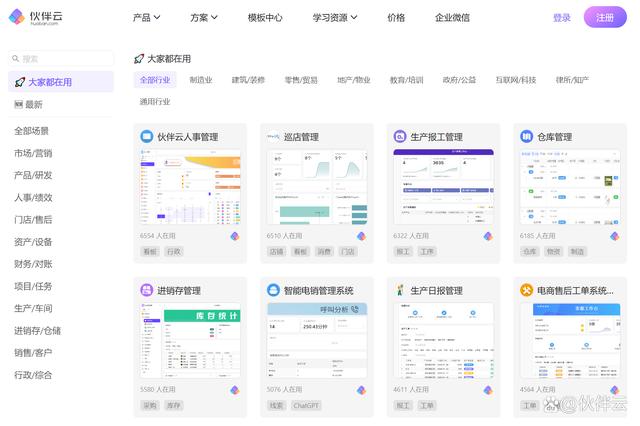Click the 电商售后工单系统 app icon
The image size is (640, 426).
point(527,290)
